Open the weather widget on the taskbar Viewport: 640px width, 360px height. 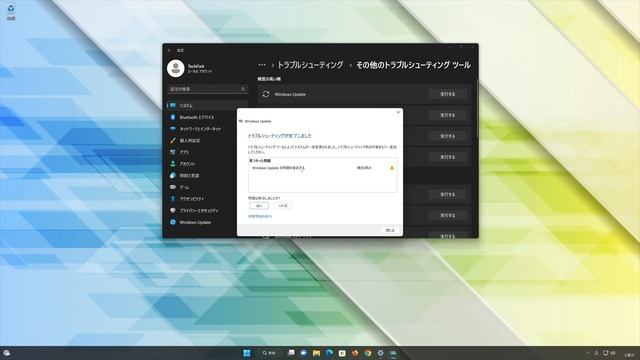coord(7,353)
